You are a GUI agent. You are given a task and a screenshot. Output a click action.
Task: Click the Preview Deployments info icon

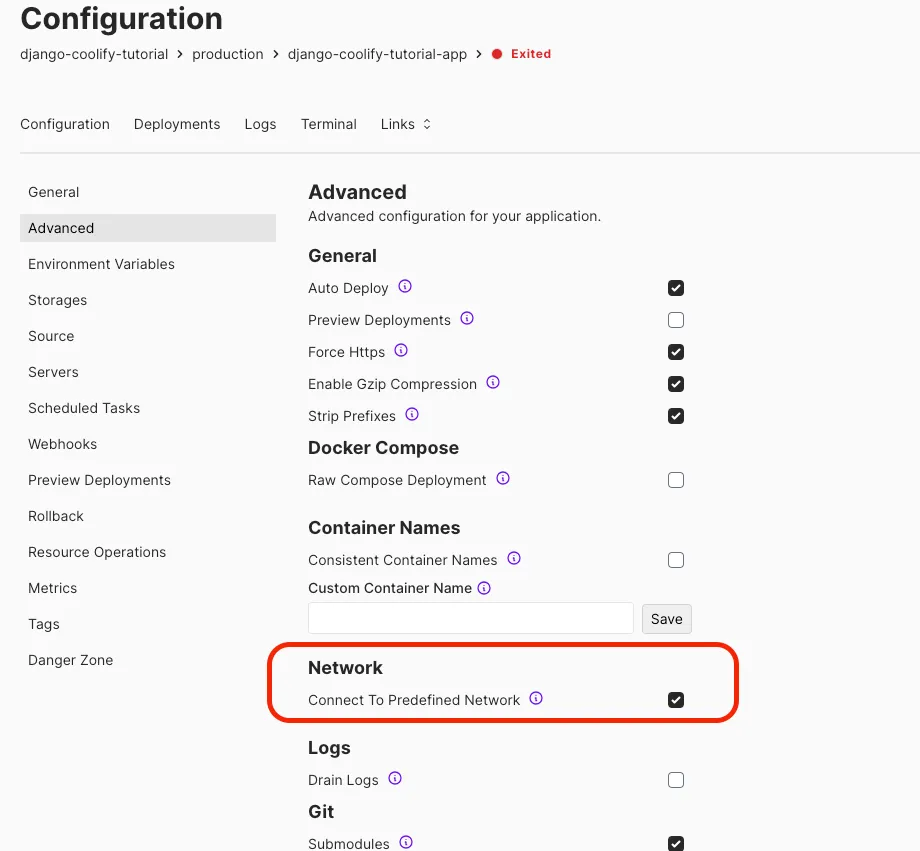(x=467, y=319)
